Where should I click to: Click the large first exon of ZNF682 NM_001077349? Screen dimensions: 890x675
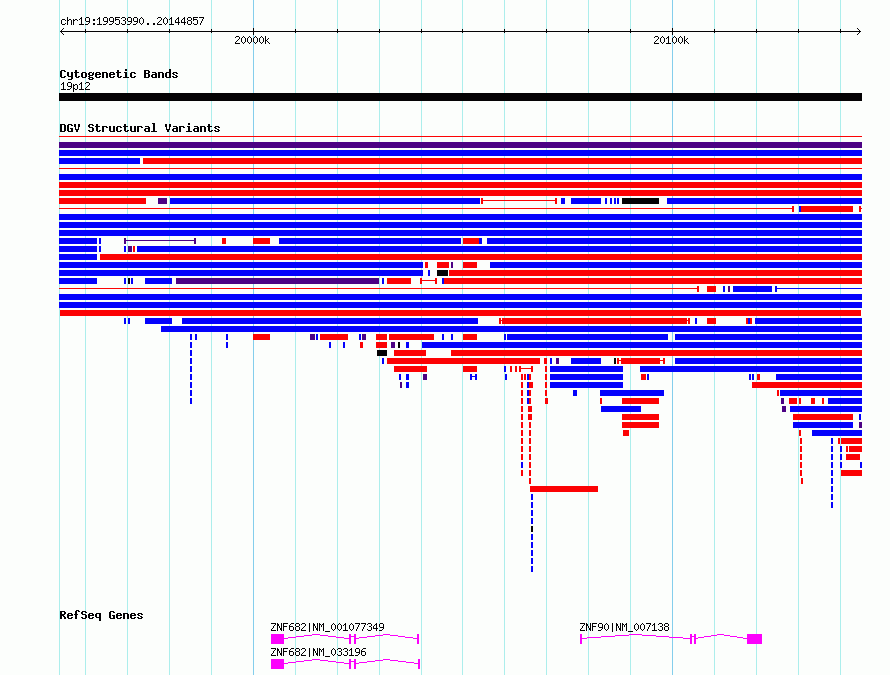[278, 639]
